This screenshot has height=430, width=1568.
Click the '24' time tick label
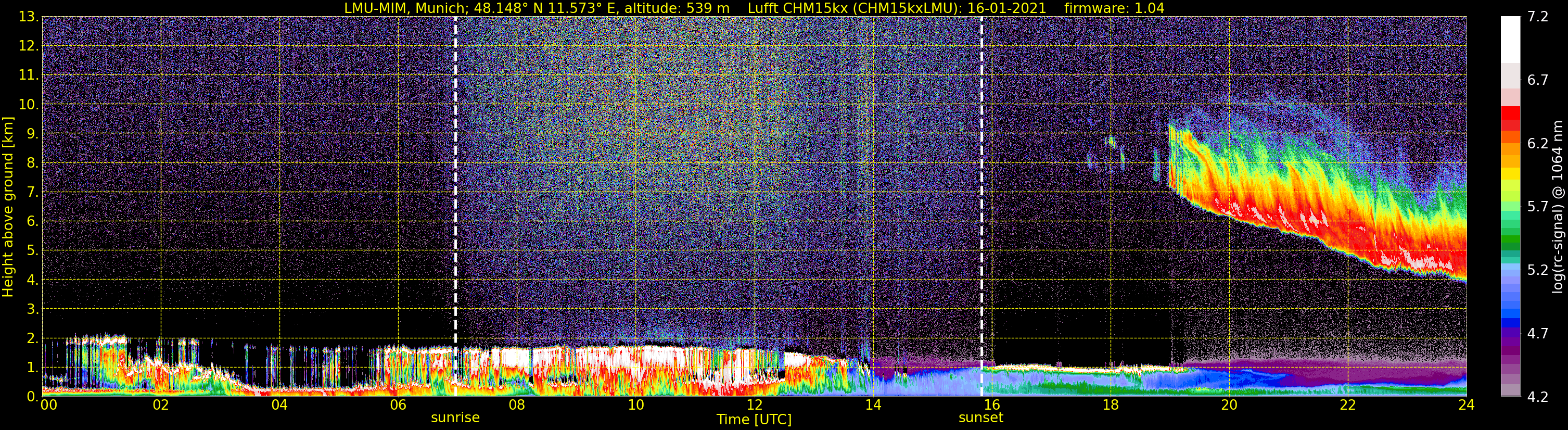[x=1467, y=405]
